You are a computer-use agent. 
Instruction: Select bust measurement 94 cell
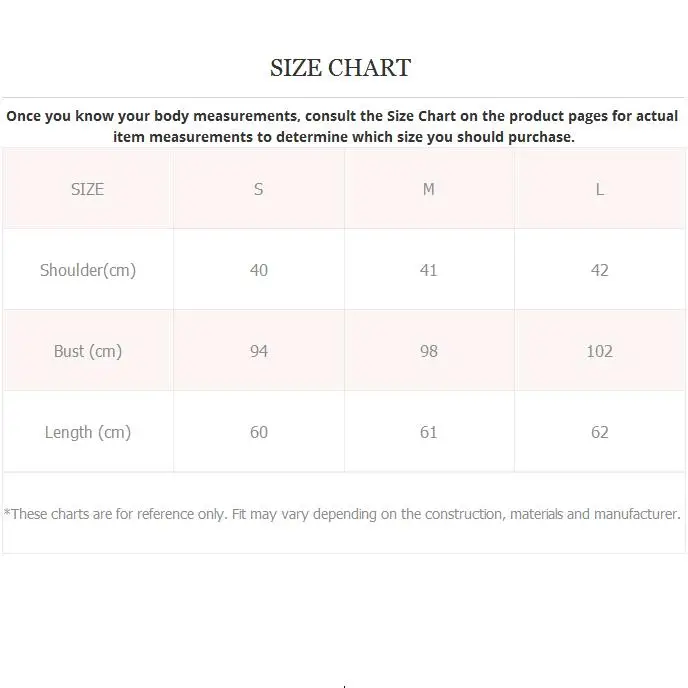258,351
